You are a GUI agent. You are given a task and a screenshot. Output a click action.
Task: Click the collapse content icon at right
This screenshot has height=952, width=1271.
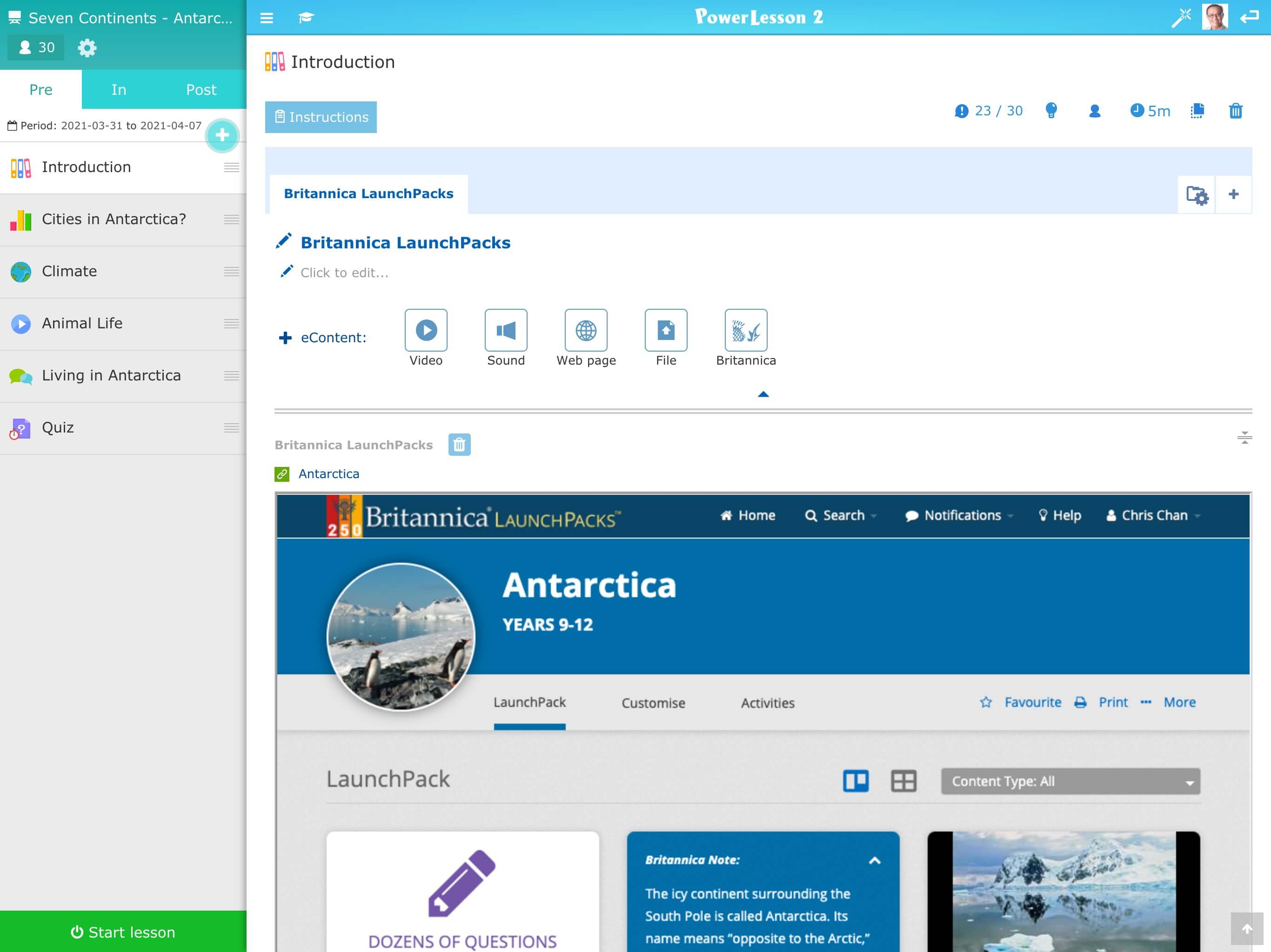[x=1244, y=438]
